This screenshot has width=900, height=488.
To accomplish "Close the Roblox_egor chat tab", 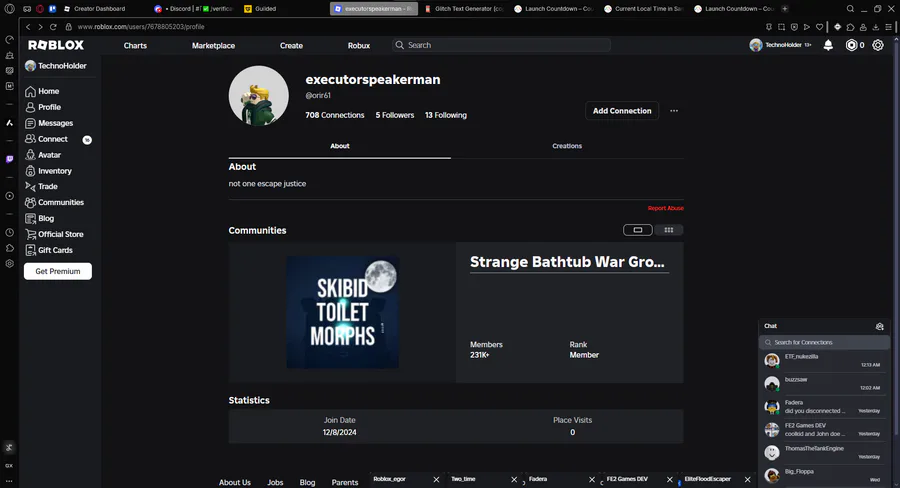I will click(x=436, y=479).
